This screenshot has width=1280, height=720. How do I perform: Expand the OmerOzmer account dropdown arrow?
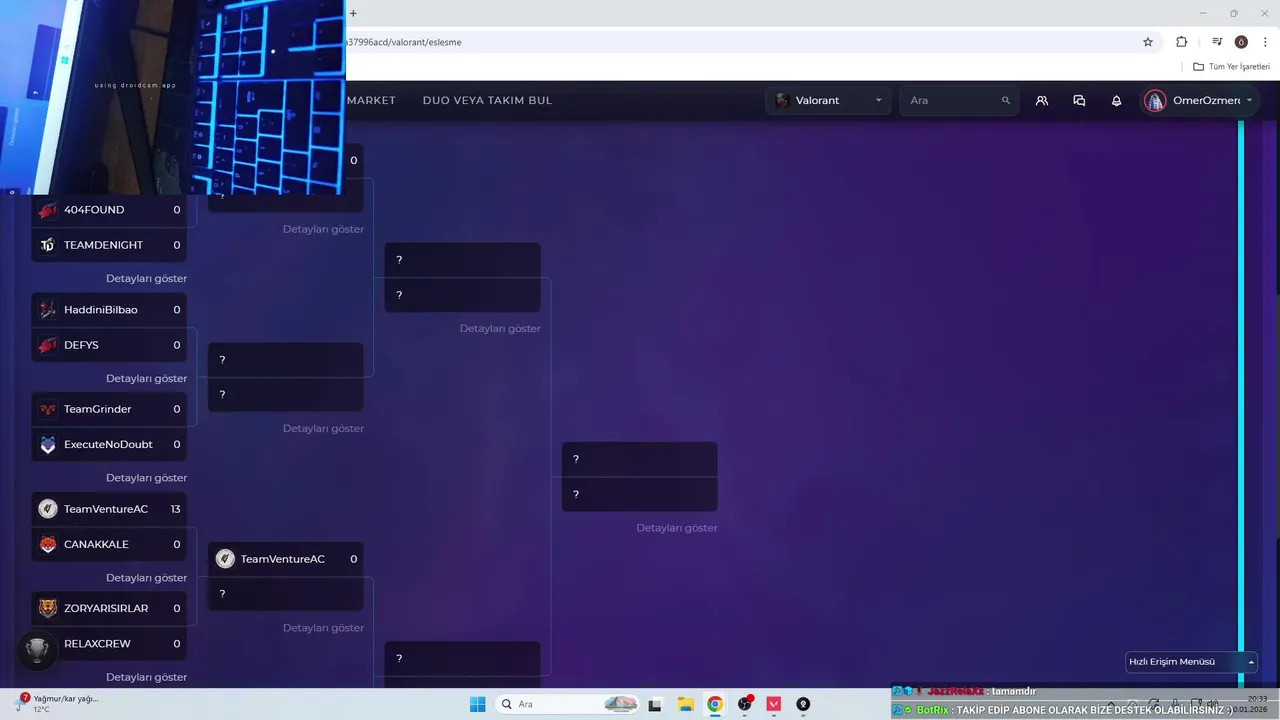[x=1249, y=100]
